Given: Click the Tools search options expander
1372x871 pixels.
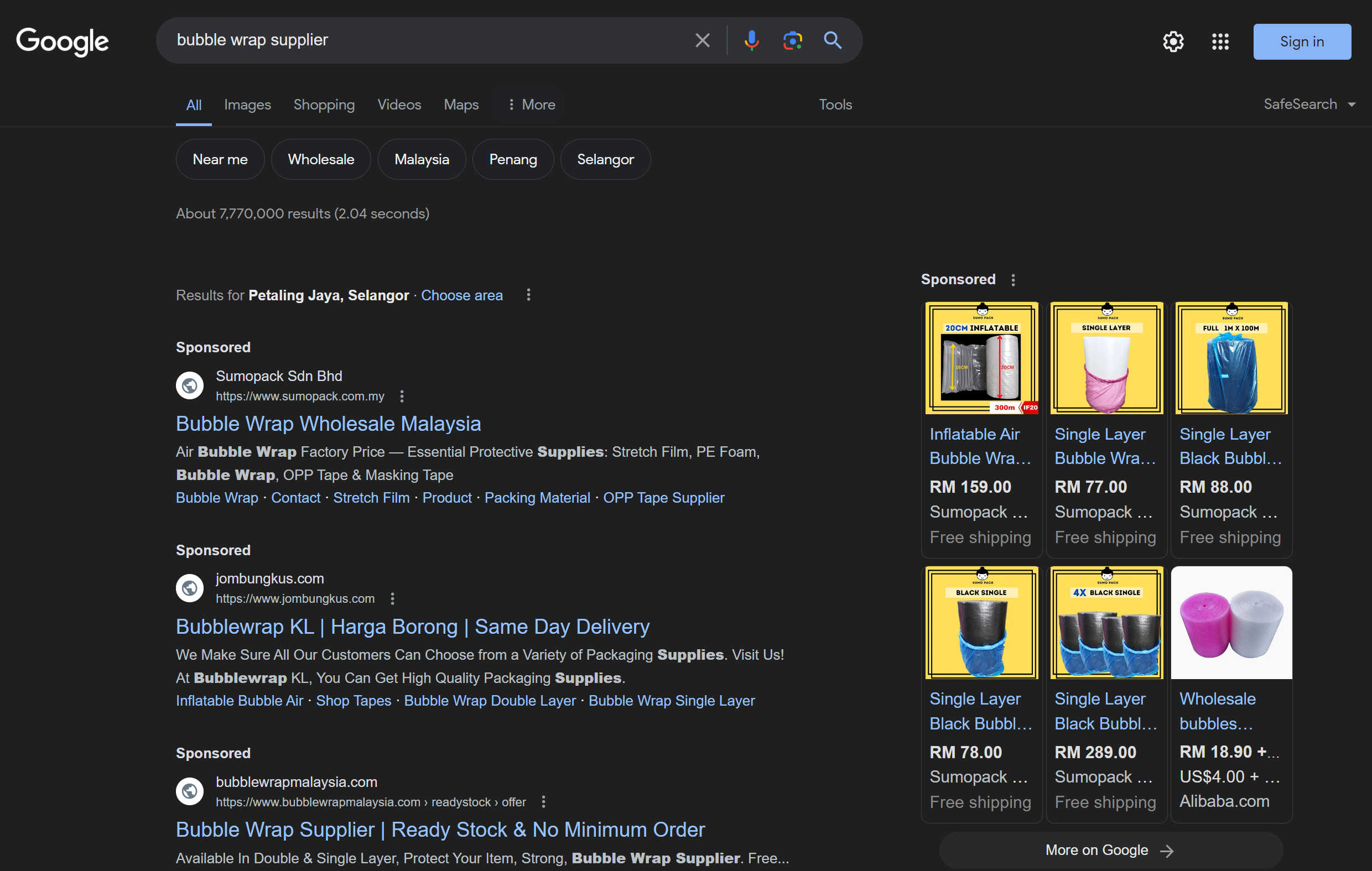Looking at the screenshot, I should (x=835, y=104).
